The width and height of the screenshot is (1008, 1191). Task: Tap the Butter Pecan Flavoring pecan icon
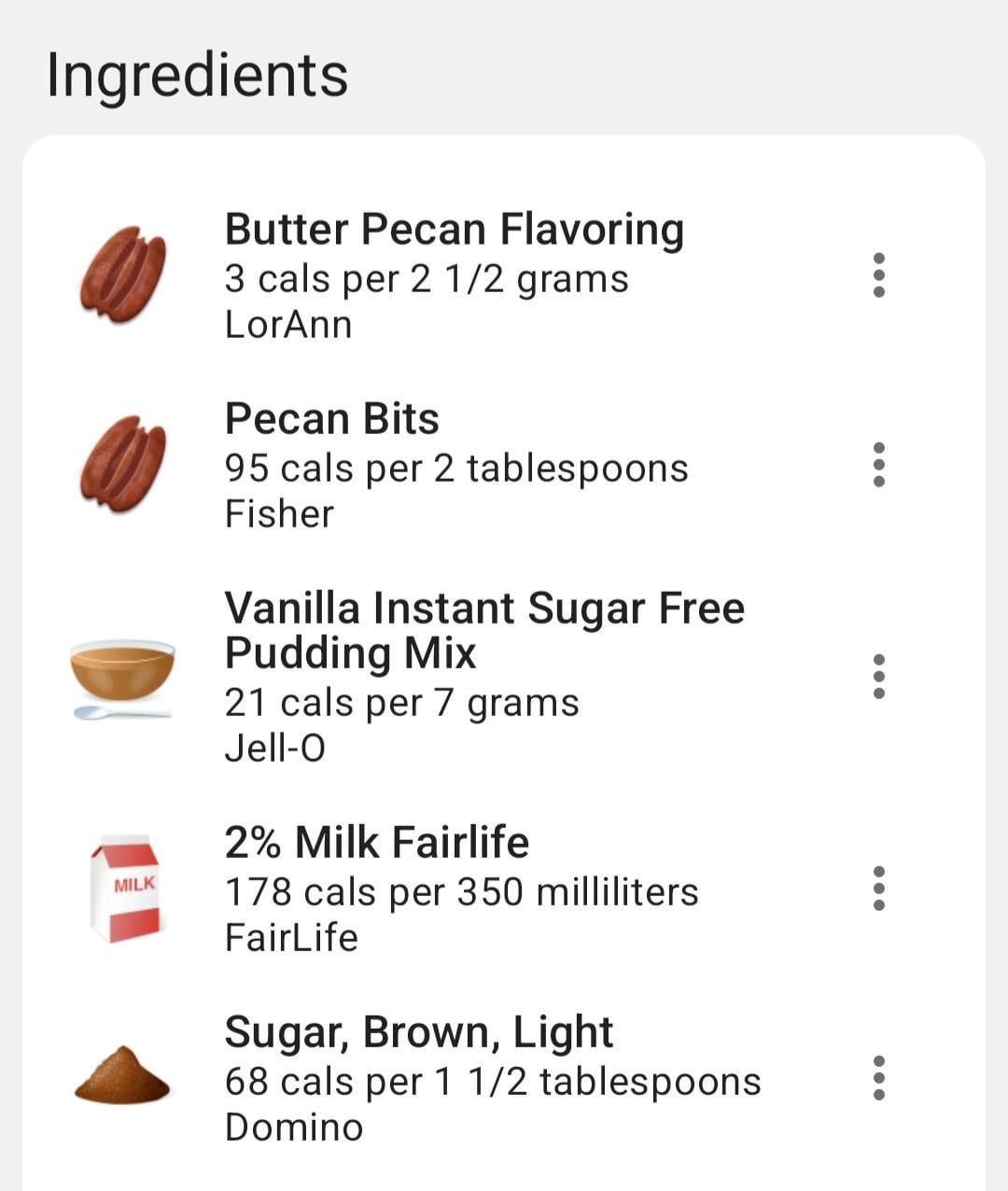(122, 274)
